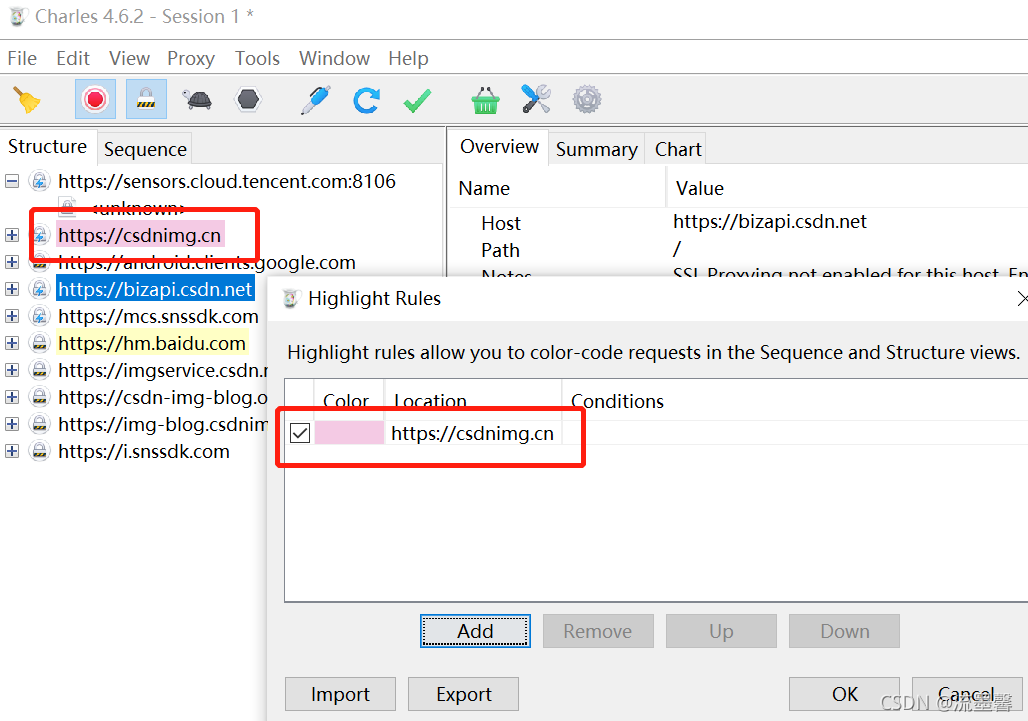
Task: Select https://hm.baidu.com tree row
Action: [x=151, y=343]
